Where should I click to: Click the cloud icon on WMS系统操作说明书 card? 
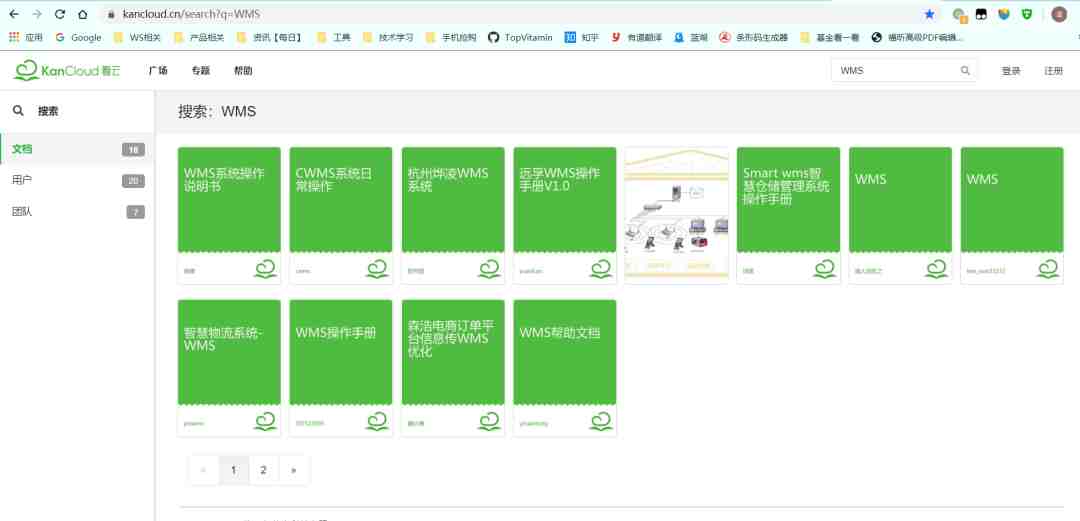coord(264,269)
